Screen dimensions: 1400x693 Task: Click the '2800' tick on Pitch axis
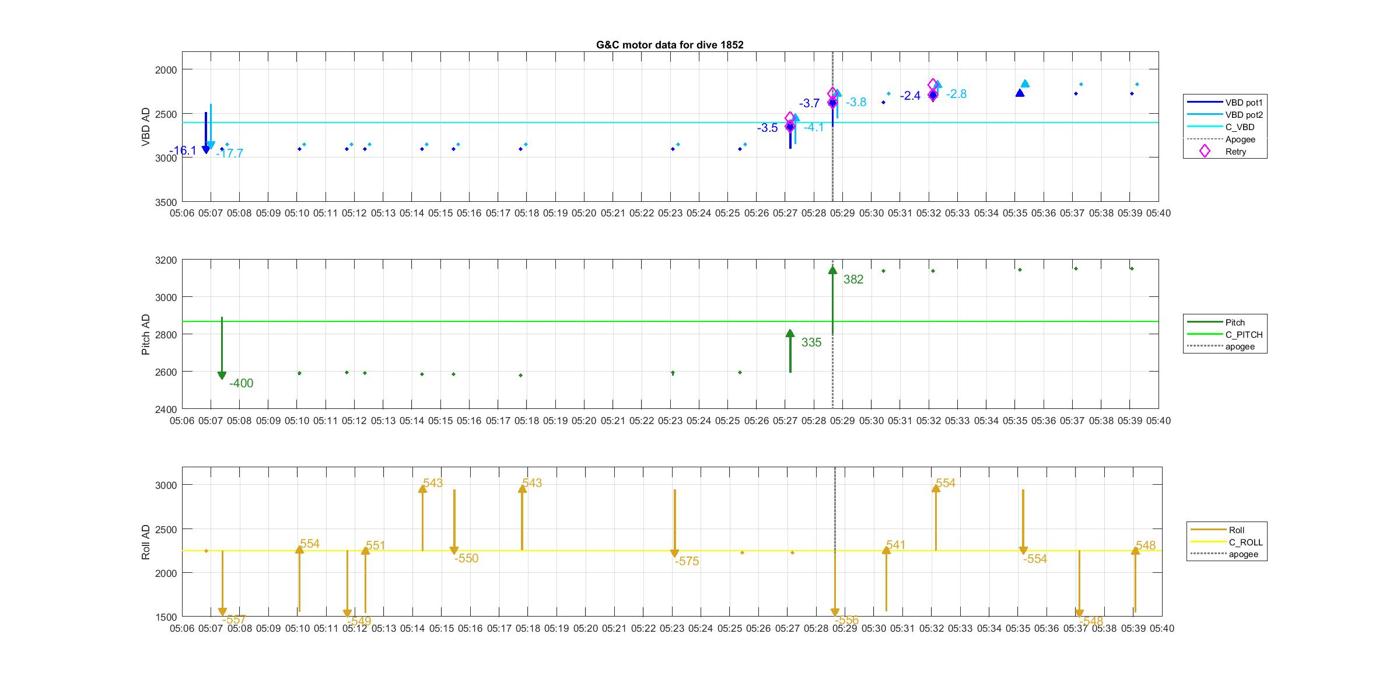[x=166, y=334]
